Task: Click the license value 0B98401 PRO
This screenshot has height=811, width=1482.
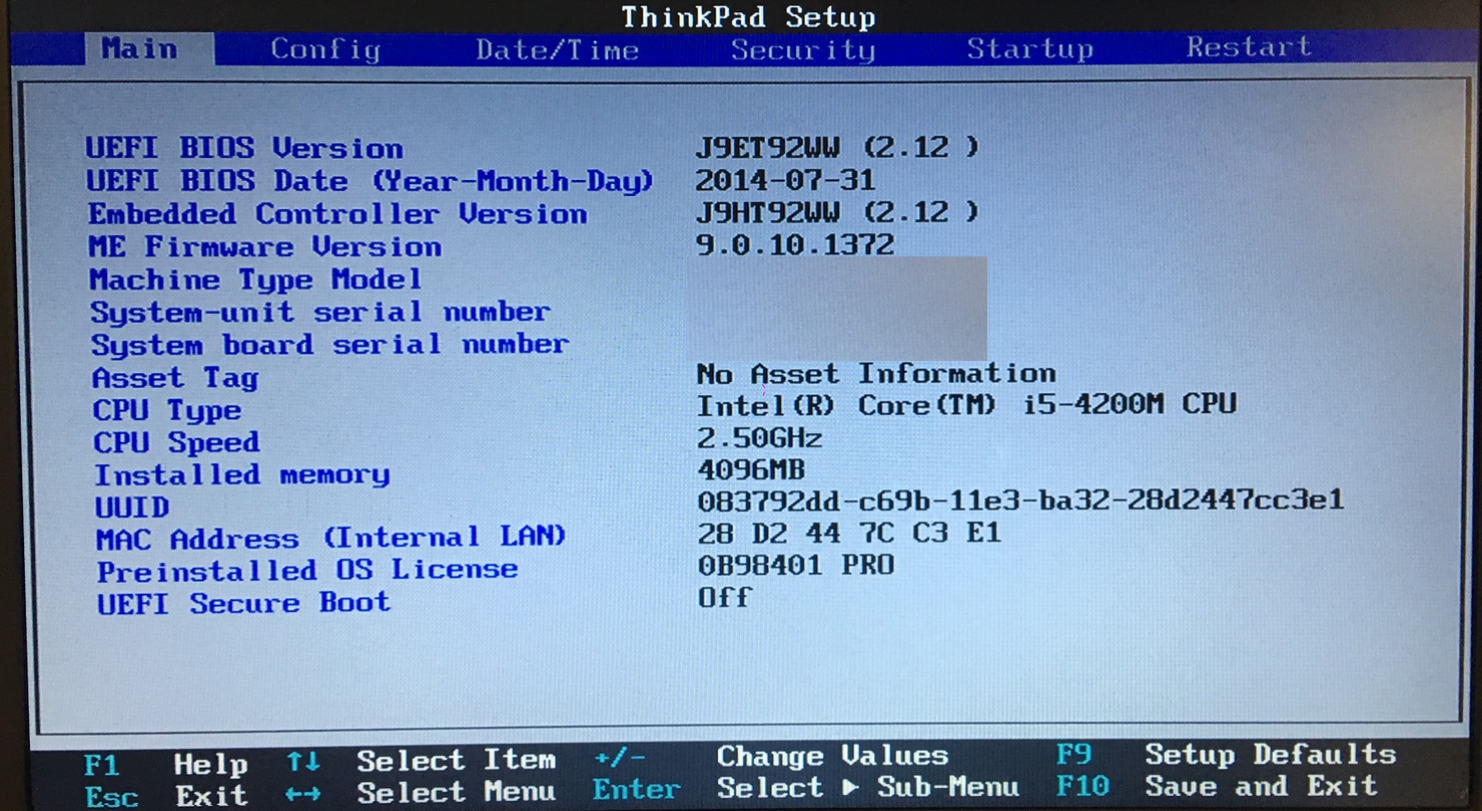Action: [796, 565]
